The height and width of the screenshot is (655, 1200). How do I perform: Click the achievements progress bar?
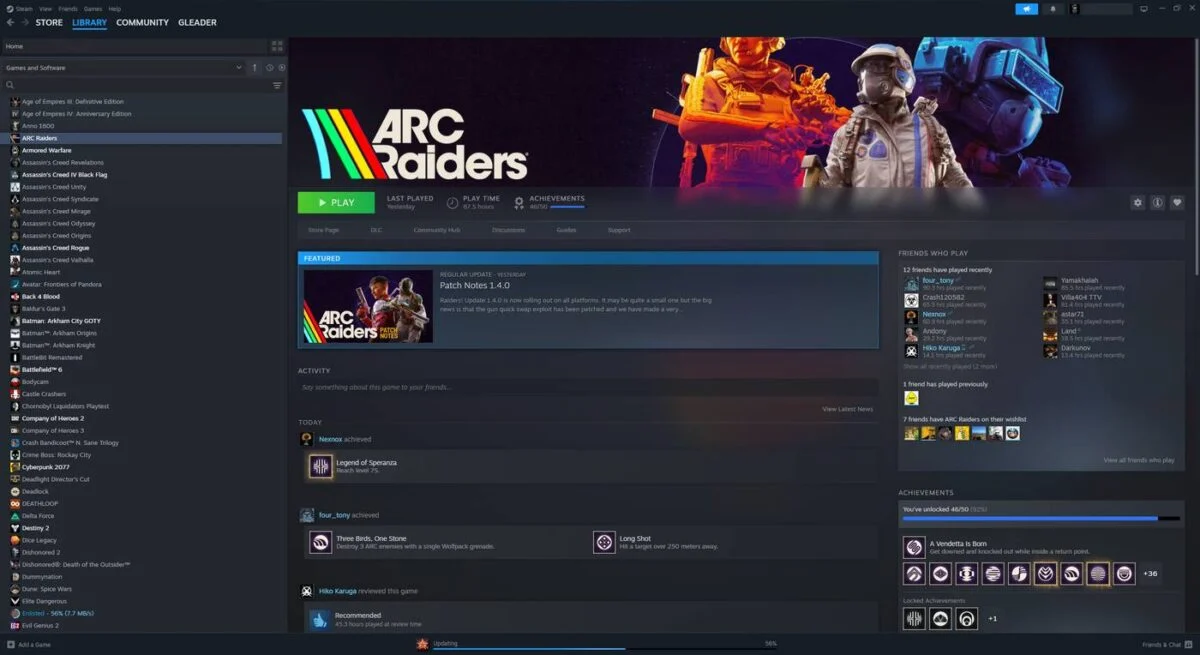(1040, 518)
